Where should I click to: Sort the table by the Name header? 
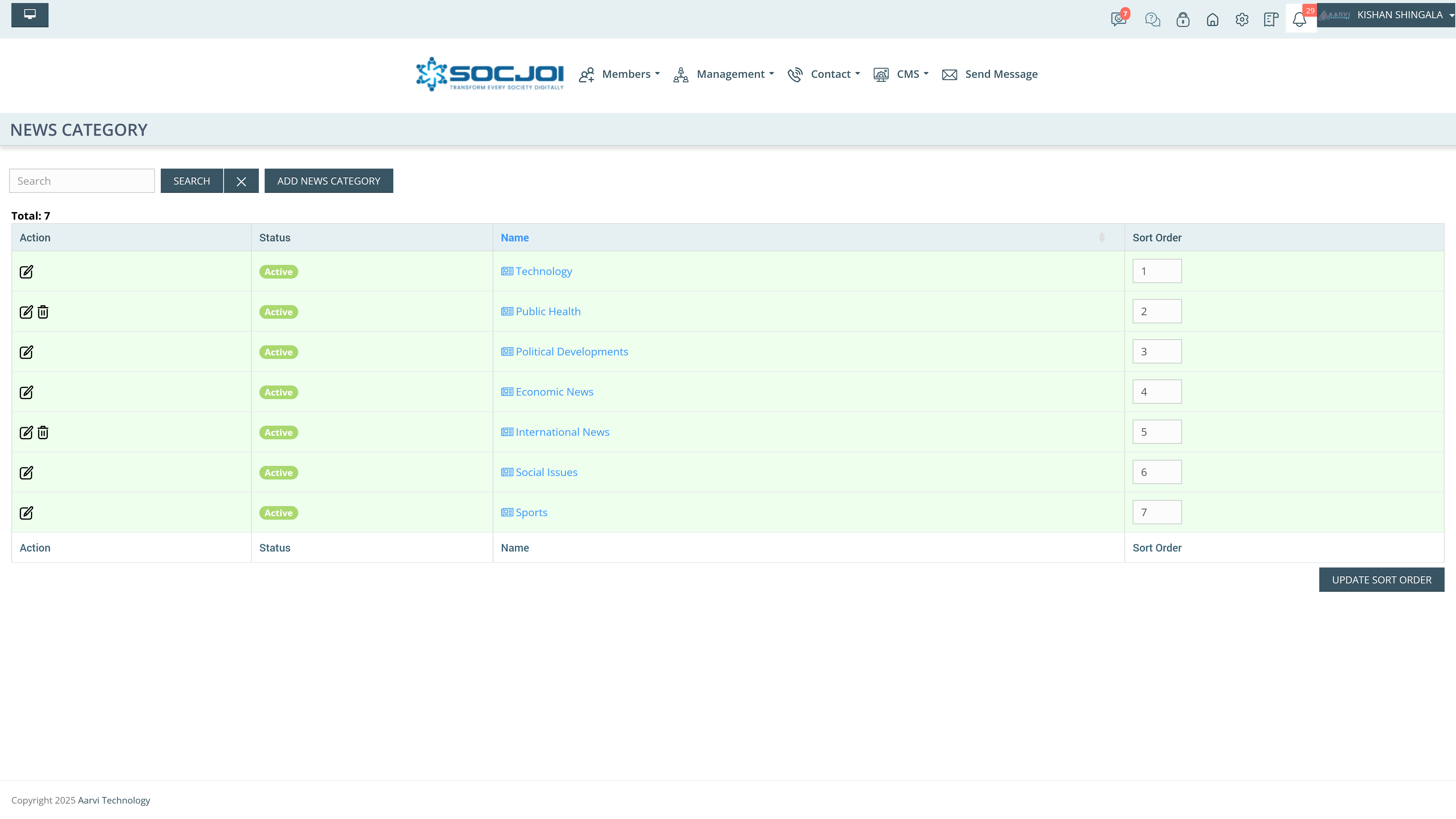coord(514,237)
